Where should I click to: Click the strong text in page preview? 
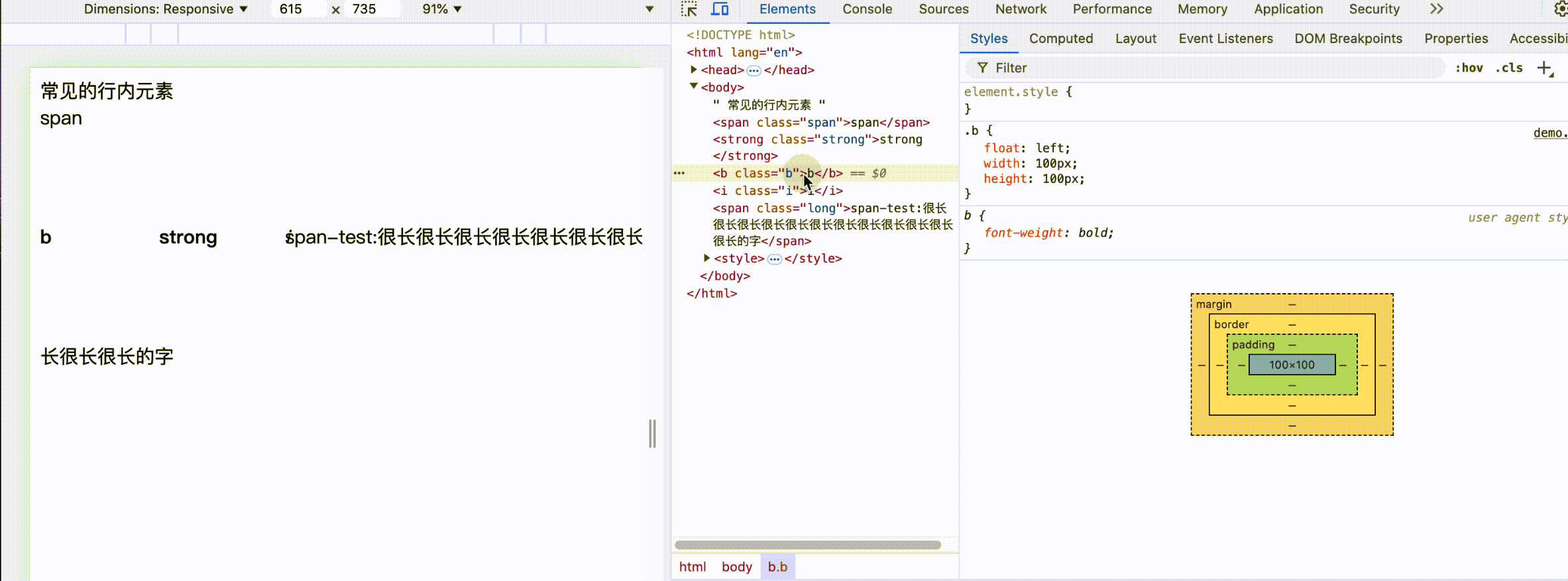coord(188,237)
